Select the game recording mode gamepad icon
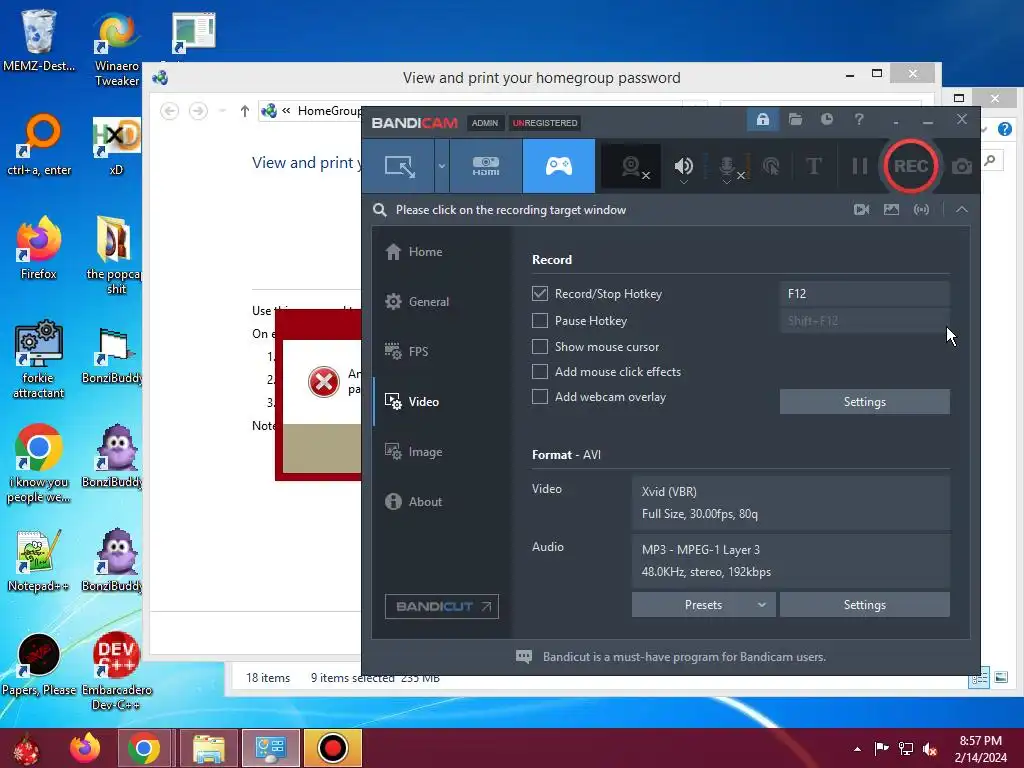1024x768 pixels. tap(559, 166)
